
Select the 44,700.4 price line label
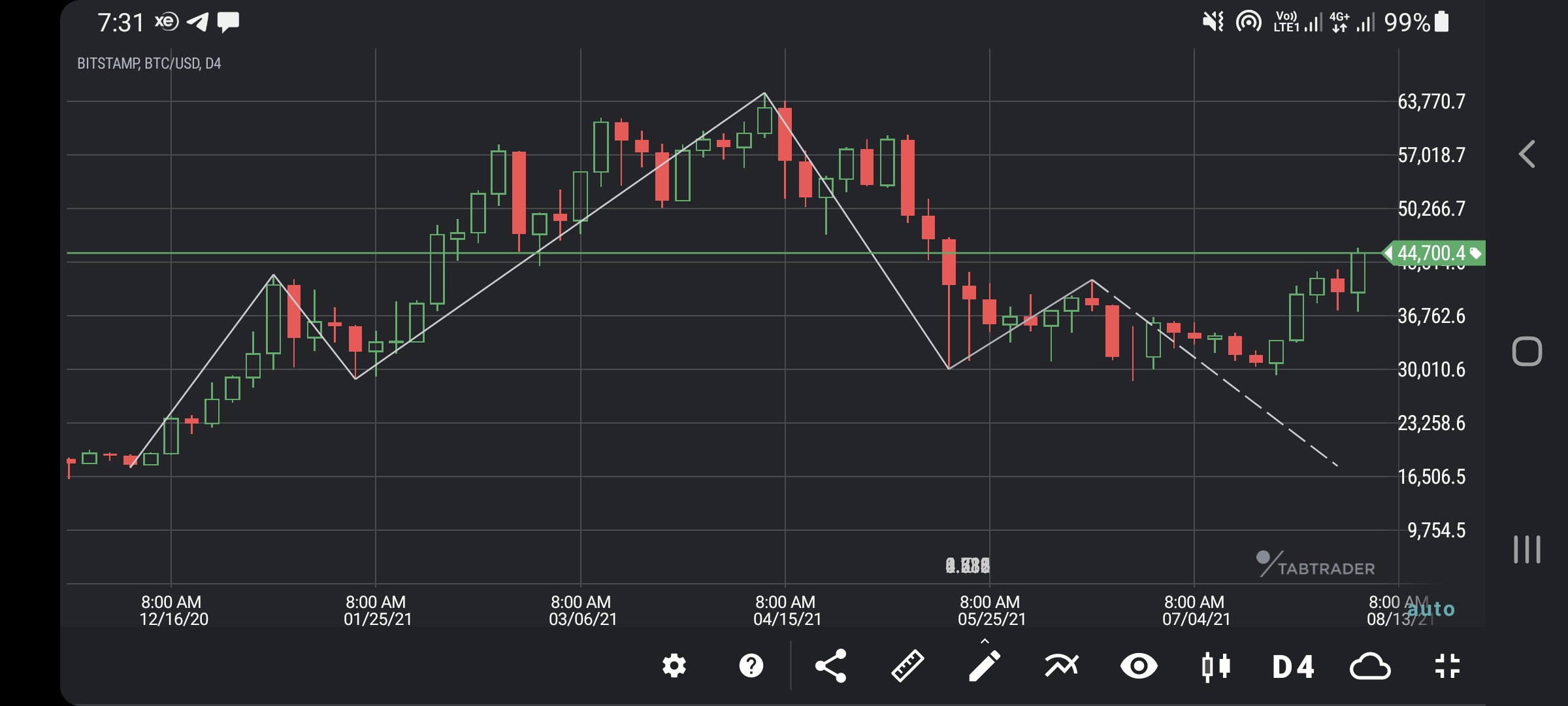[1435, 253]
